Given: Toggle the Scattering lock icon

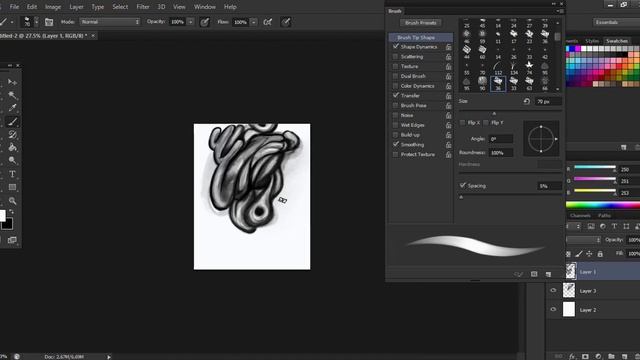Looking at the screenshot, I should (x=449, y=57).
